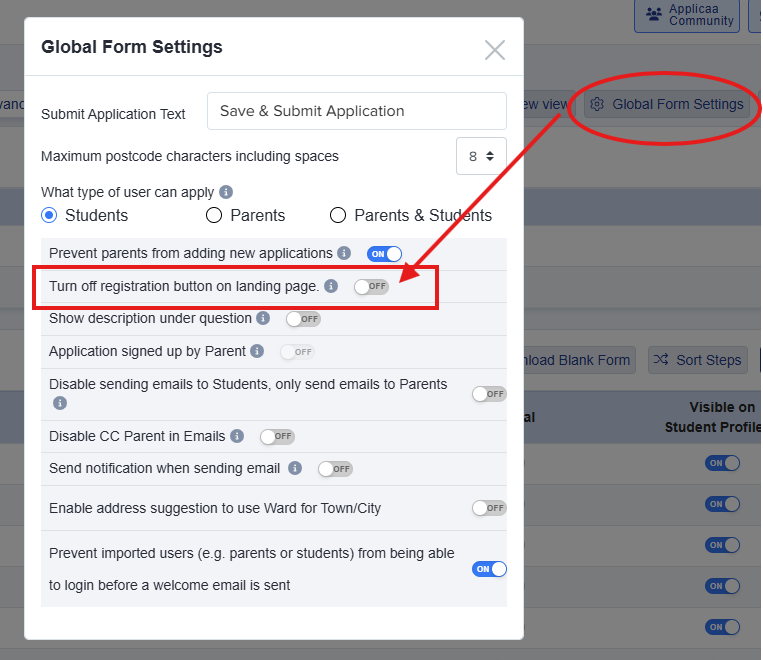The image size is (763, 660).
Task: Close the Global Form Settings dialog
Action: pyautogui.click(x=495, y=50)
